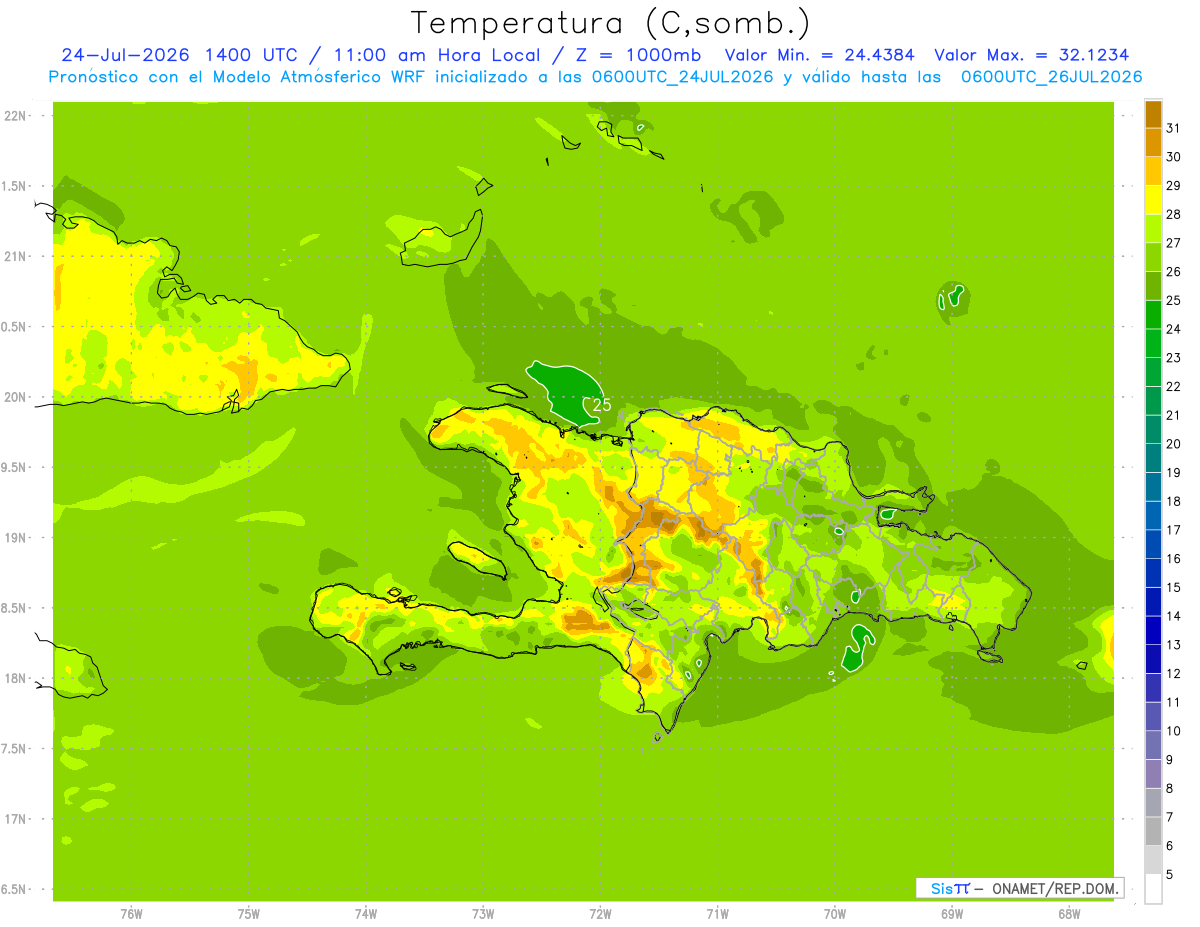Image resolution: width=1200 pixels, height=927 pixels.
Task: Click the purple colorbar swatch between 9 and 10
Action: [1153, 745]
